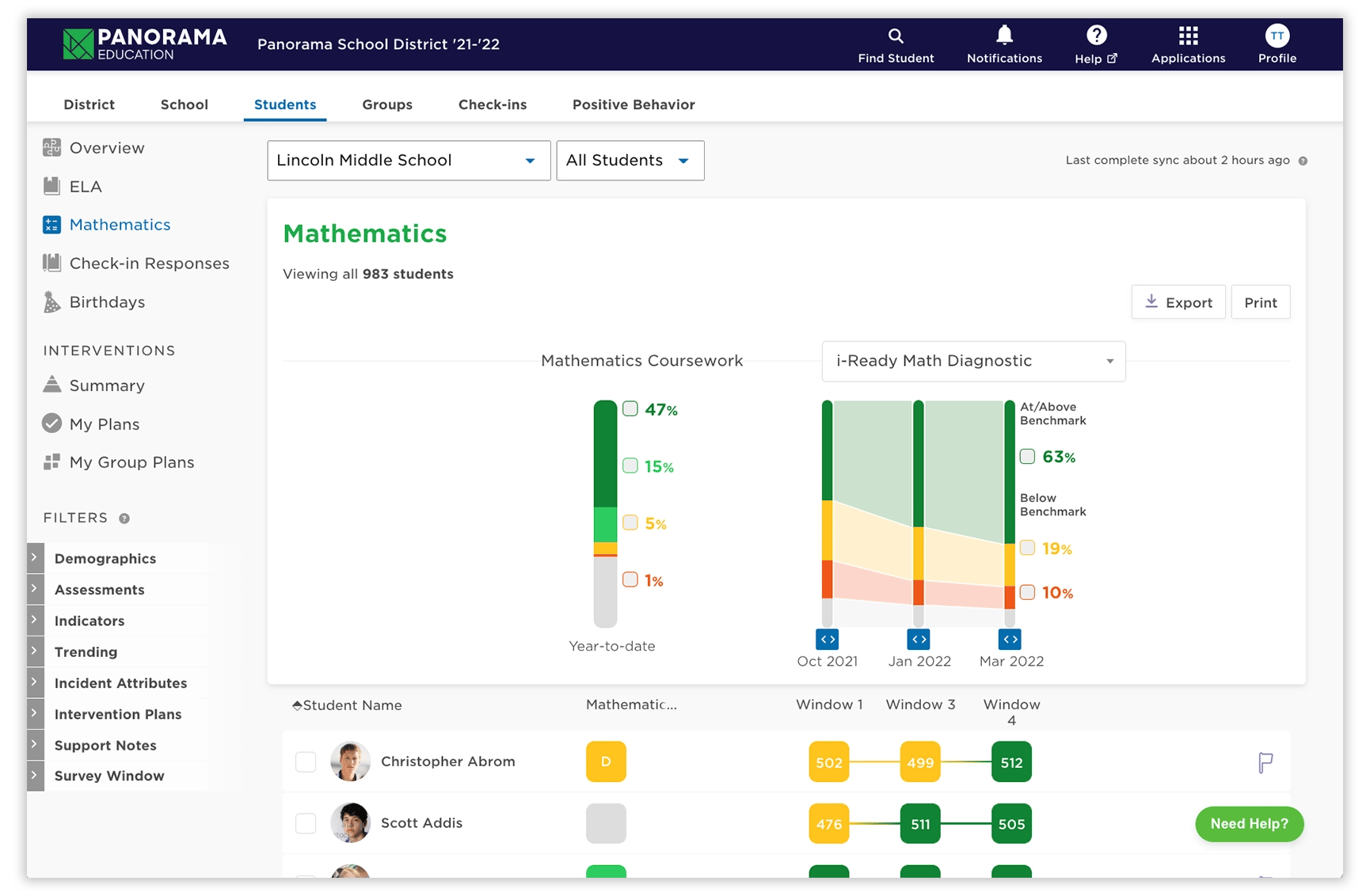The image size is (1370, 896).
Task: Select Christopher Abrom's row checkbox
Action: point(306,761)
